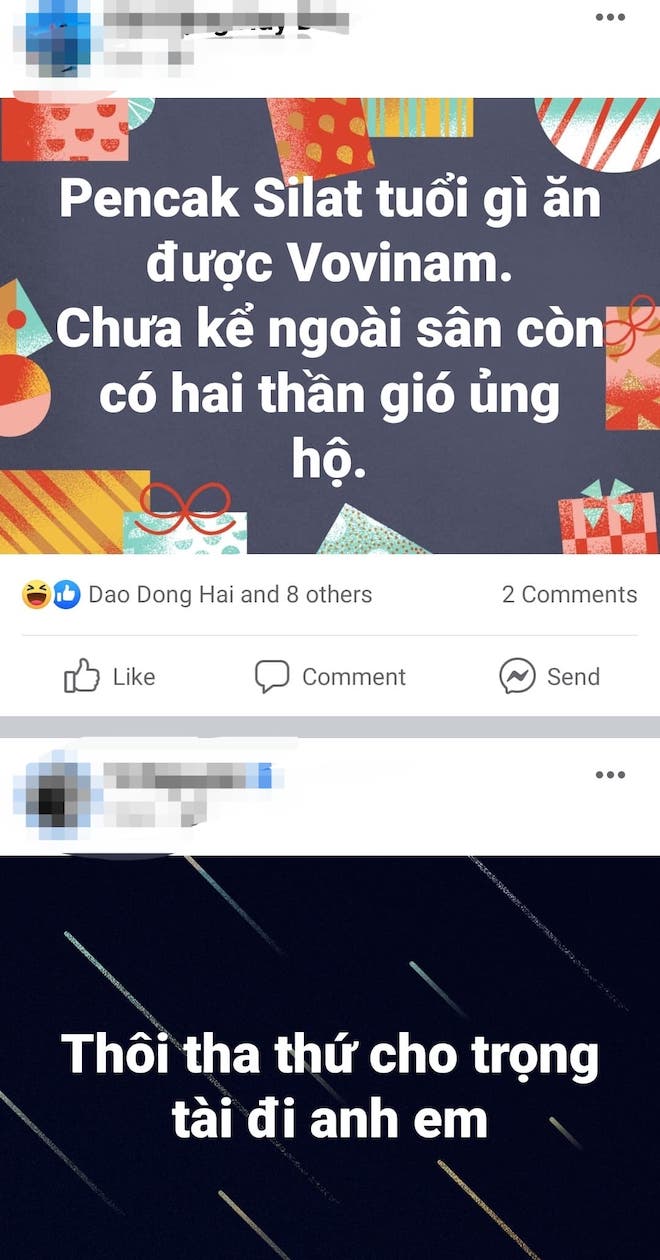Image resolution: width=660 pixels, height=1260 pixels.
Task: Tap the Messenger Send icon
Action: pyautogui.click(x=517, y=677)
